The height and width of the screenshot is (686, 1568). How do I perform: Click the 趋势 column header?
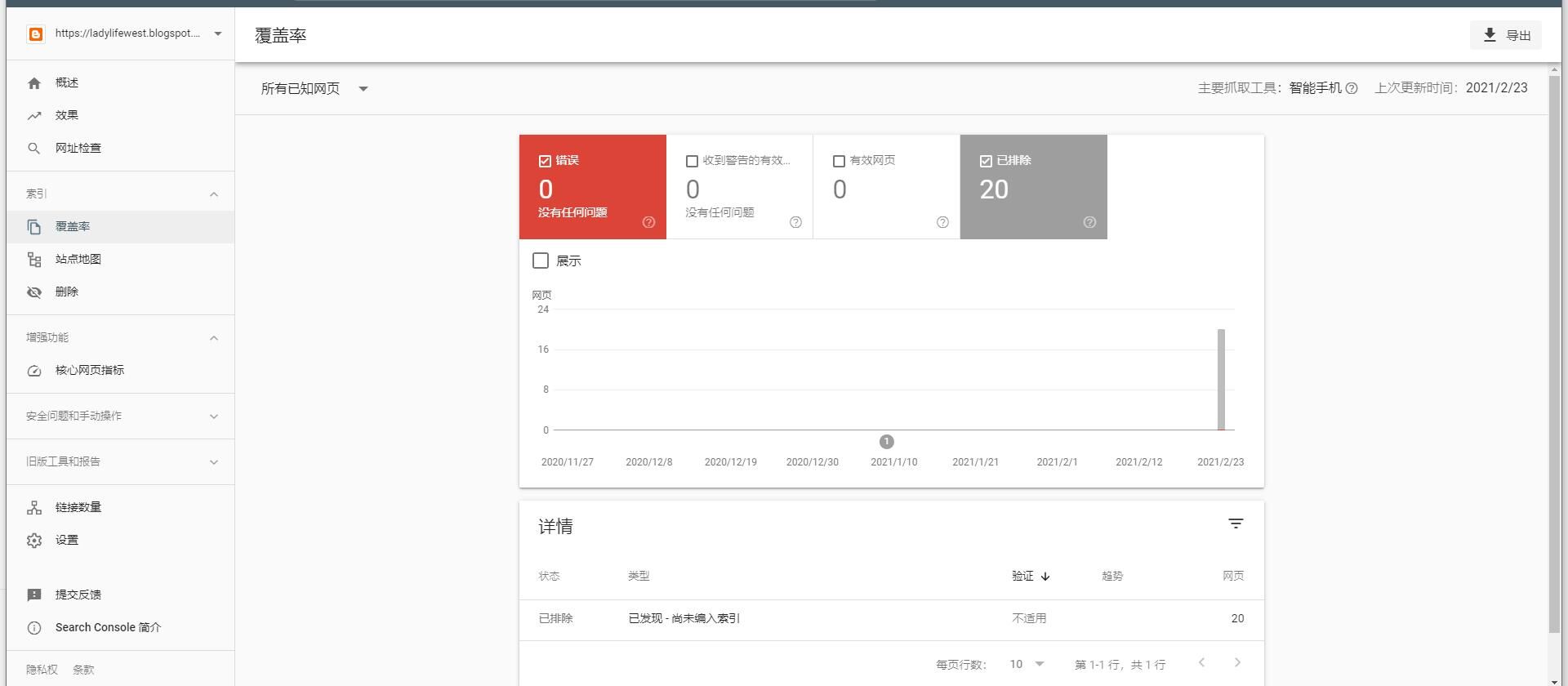click(x=1112, y=576)
